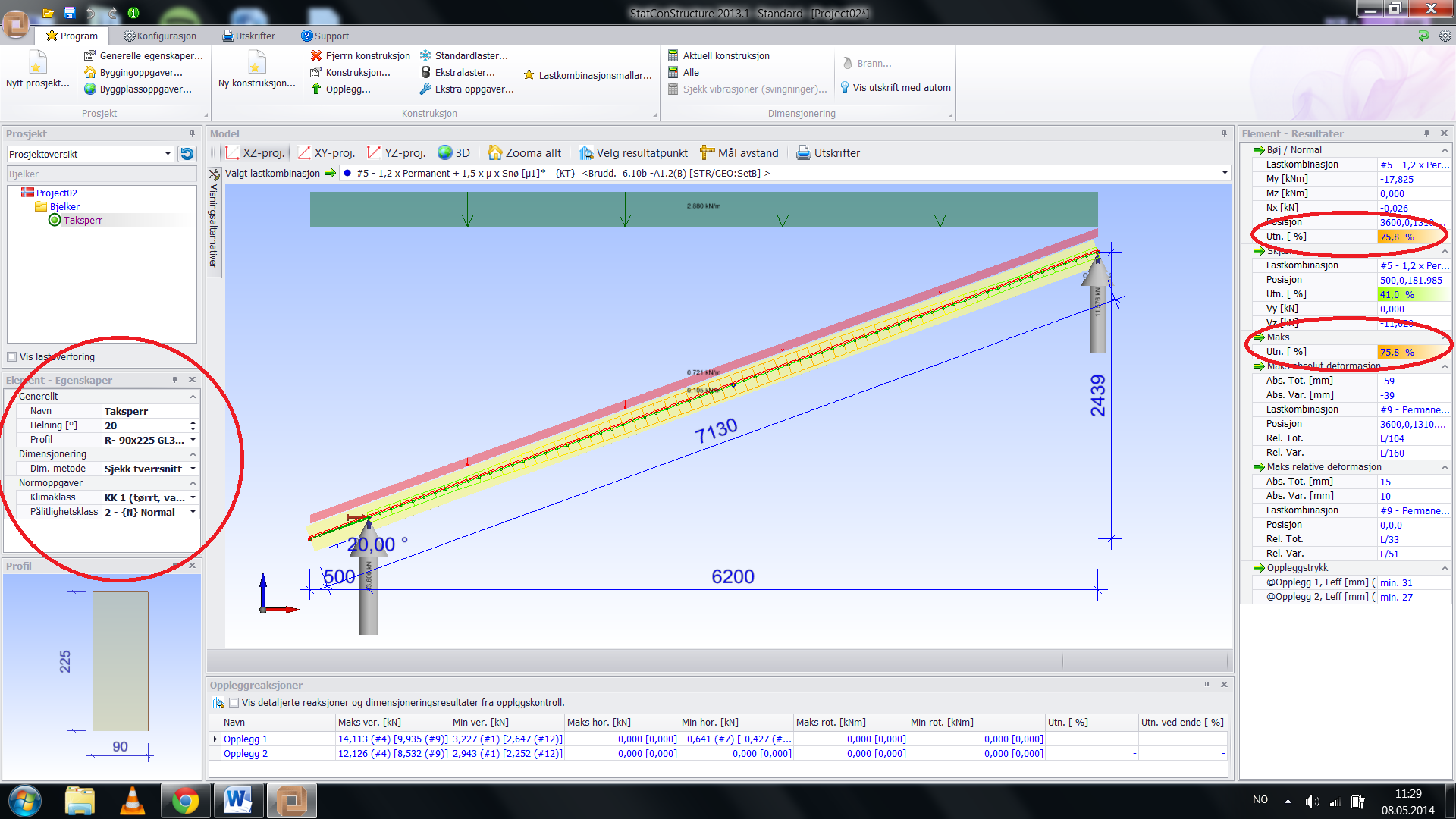
Task: Open Google Chrome from taskbar
Action: click(185, 801)
